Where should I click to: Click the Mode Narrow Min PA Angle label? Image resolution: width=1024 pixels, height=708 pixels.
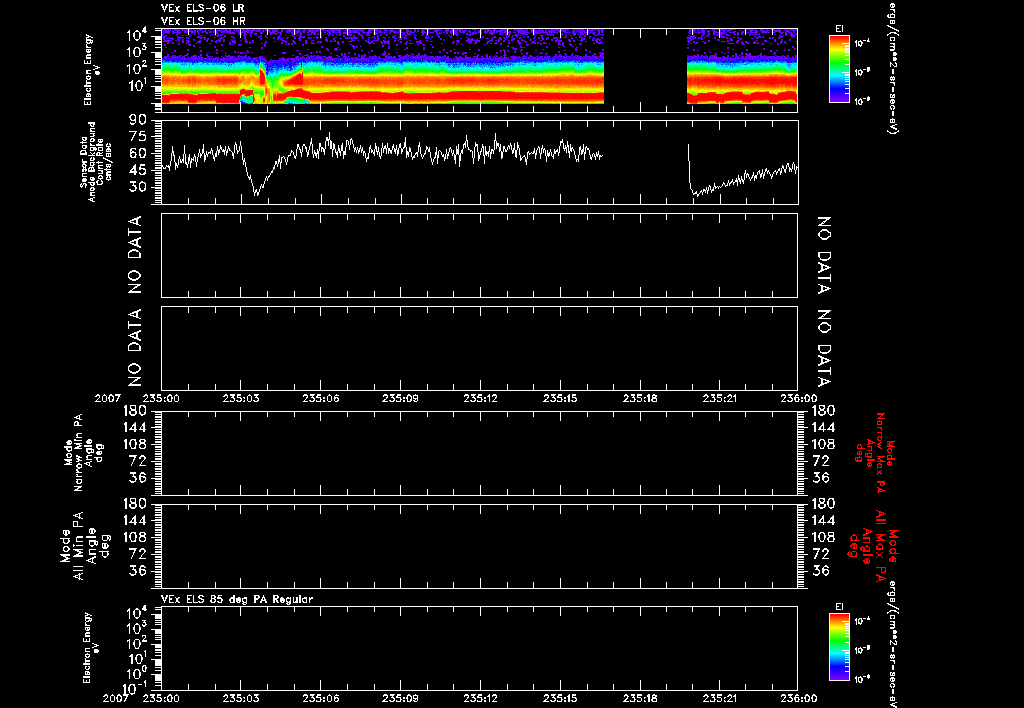[84, 452]
